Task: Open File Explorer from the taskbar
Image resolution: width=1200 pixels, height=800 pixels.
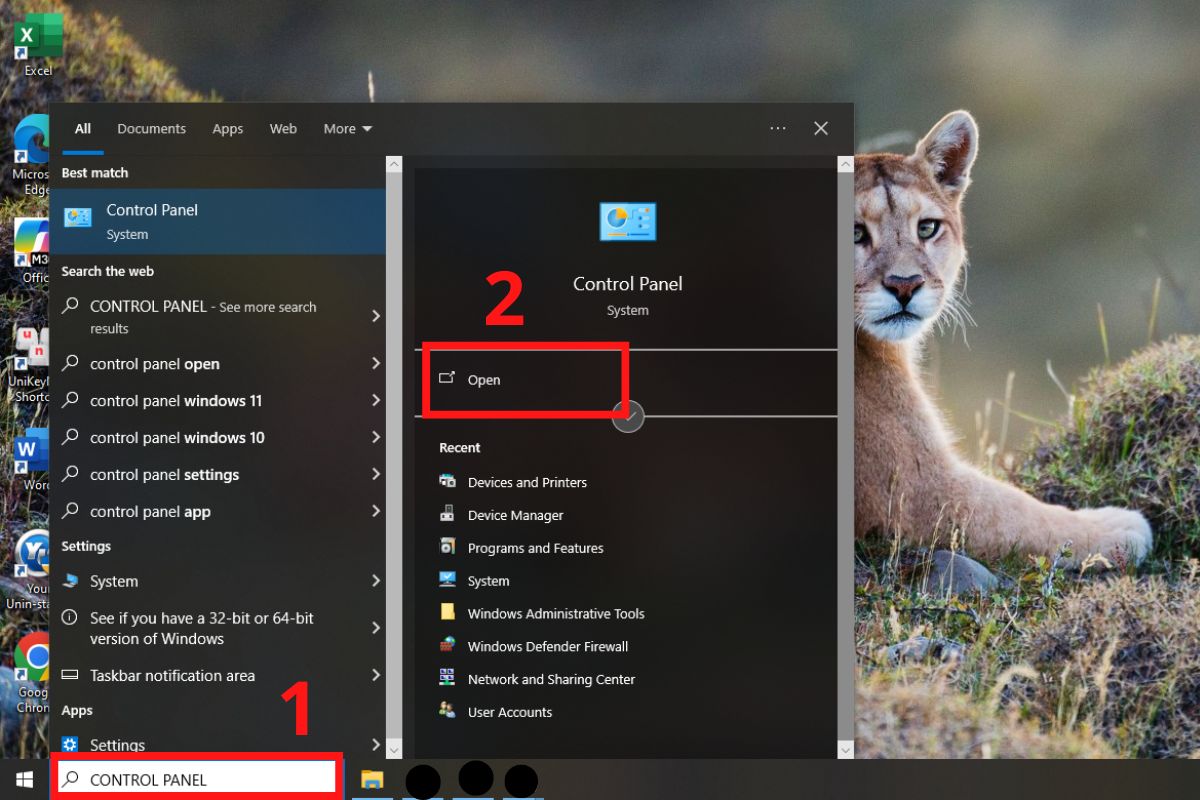Action: click(x=372, y=779)
